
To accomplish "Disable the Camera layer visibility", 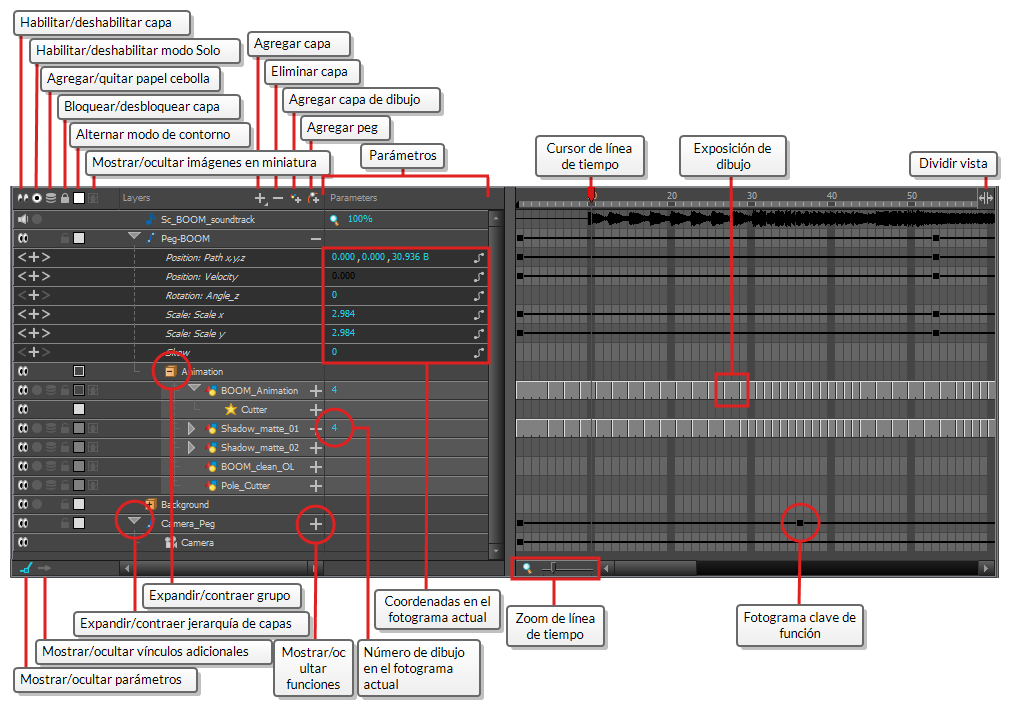I will tap(23, 542).
